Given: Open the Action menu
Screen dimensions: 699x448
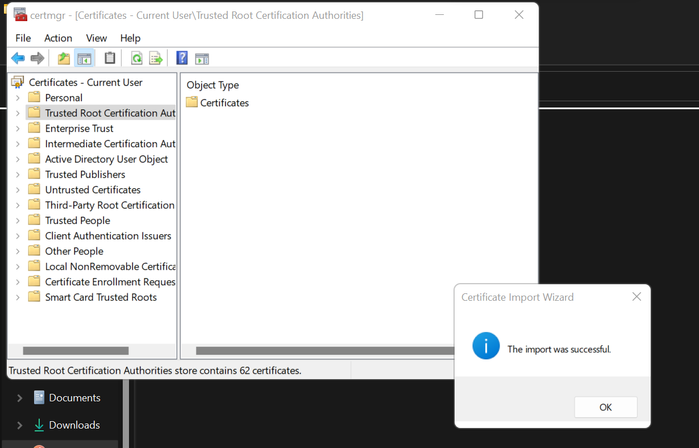Looking at the screenshot, I should click(x=58, y=38).
